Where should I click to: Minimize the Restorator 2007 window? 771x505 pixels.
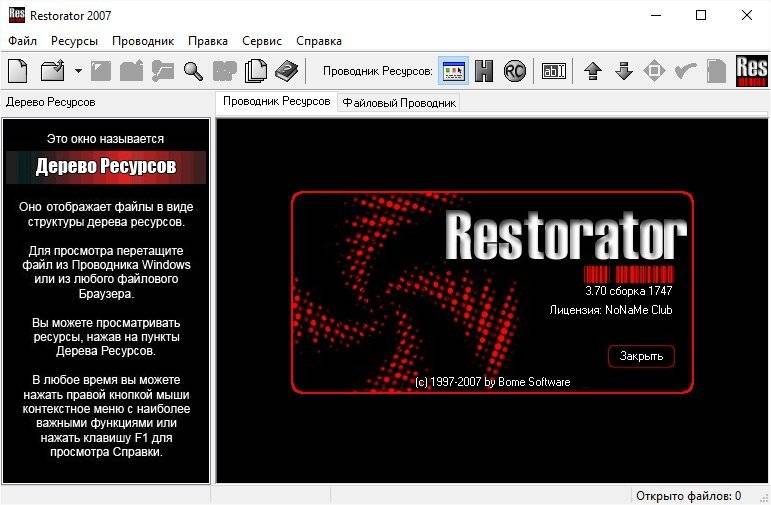pos(656,15)
